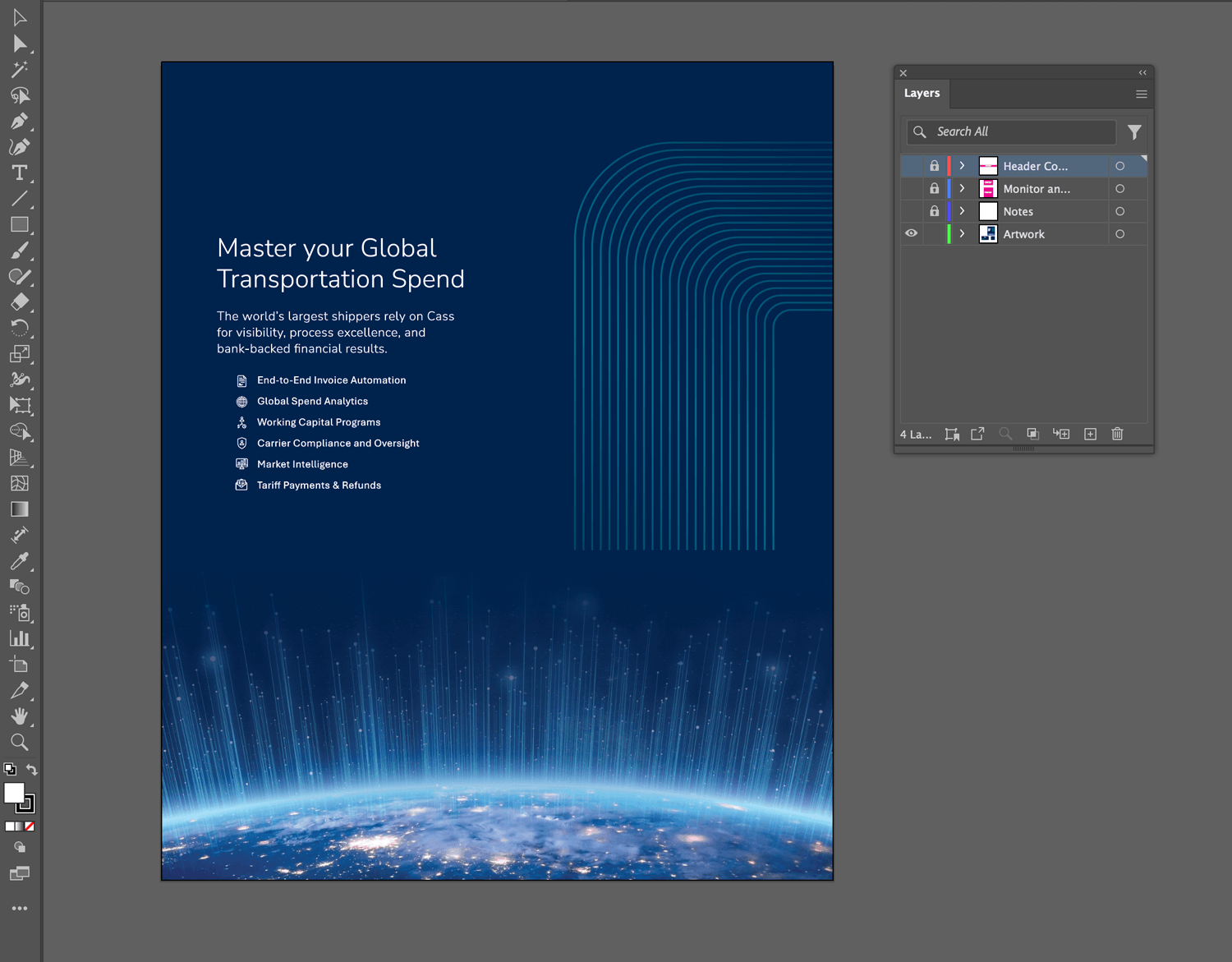This screenshot has height=962, width=1232.
Task: Expand the Monitor an... layer
Action: (x=963, y=189)
